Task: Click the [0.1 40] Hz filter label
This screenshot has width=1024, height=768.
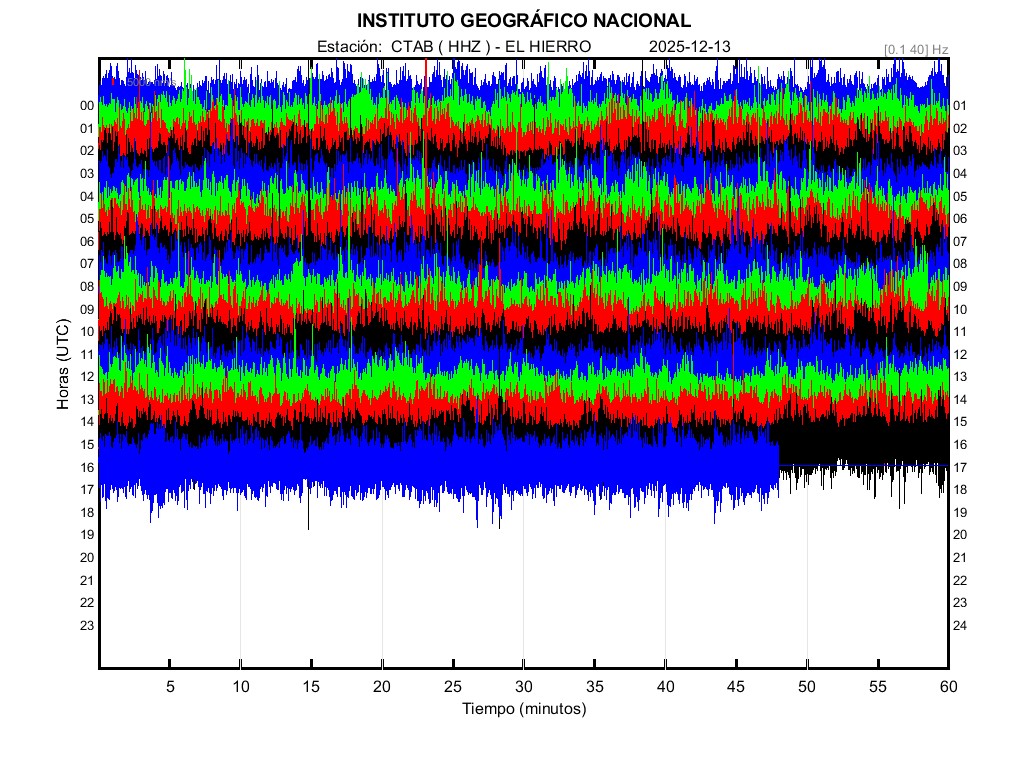Action: (x=916, y=49)
